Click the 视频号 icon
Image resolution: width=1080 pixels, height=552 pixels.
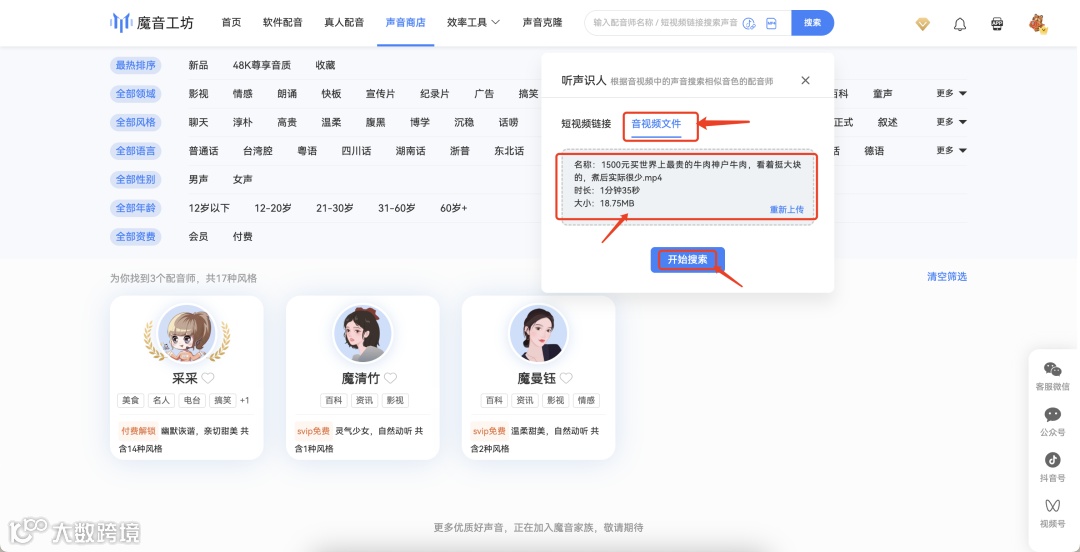[1052, 505]
